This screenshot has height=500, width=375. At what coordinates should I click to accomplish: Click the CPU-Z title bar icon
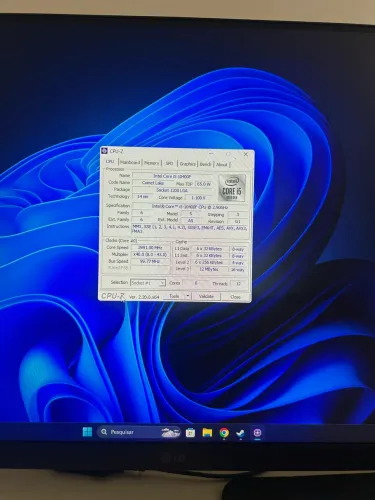[104, 151]
